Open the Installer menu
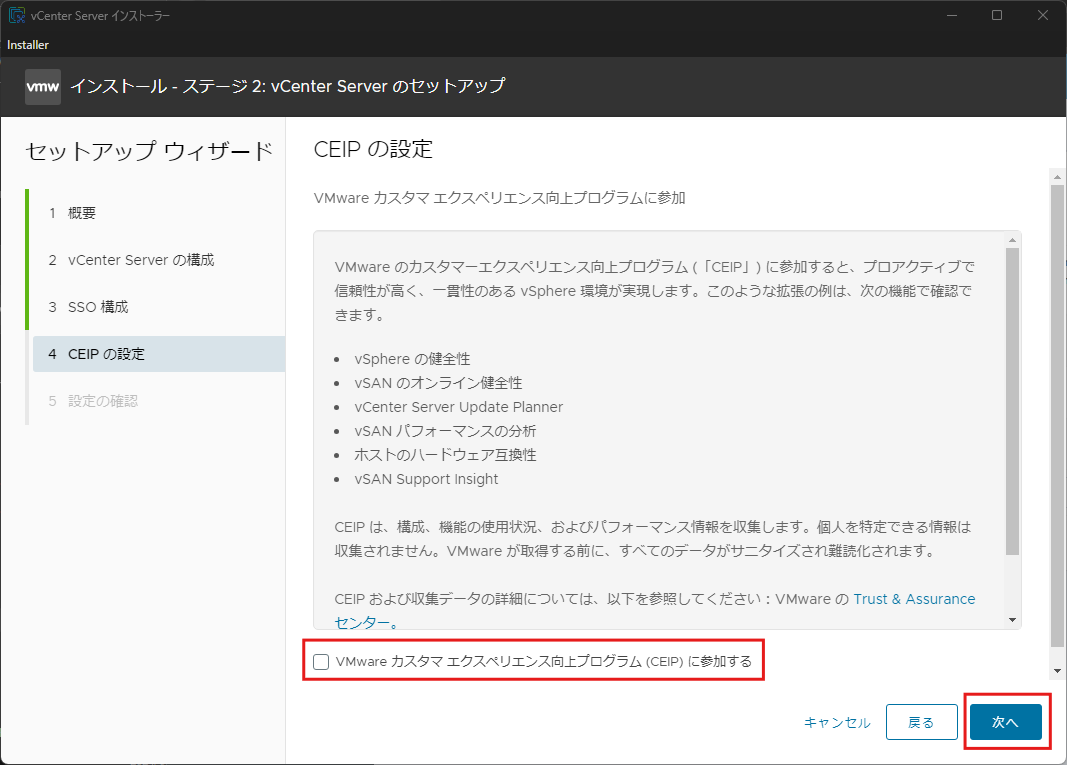 coord(28,45)
